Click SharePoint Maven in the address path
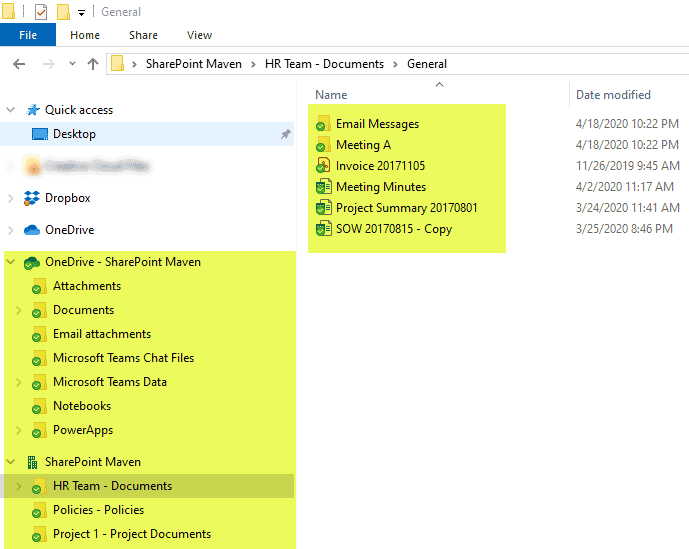689x549 pixels. (x=194, y=64)
